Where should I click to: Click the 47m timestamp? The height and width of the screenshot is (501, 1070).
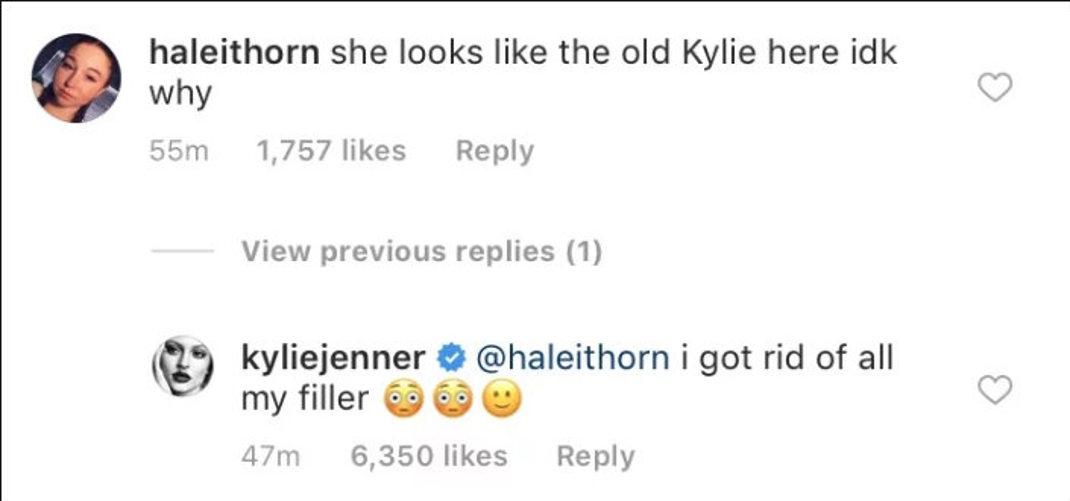coord(271,457)
